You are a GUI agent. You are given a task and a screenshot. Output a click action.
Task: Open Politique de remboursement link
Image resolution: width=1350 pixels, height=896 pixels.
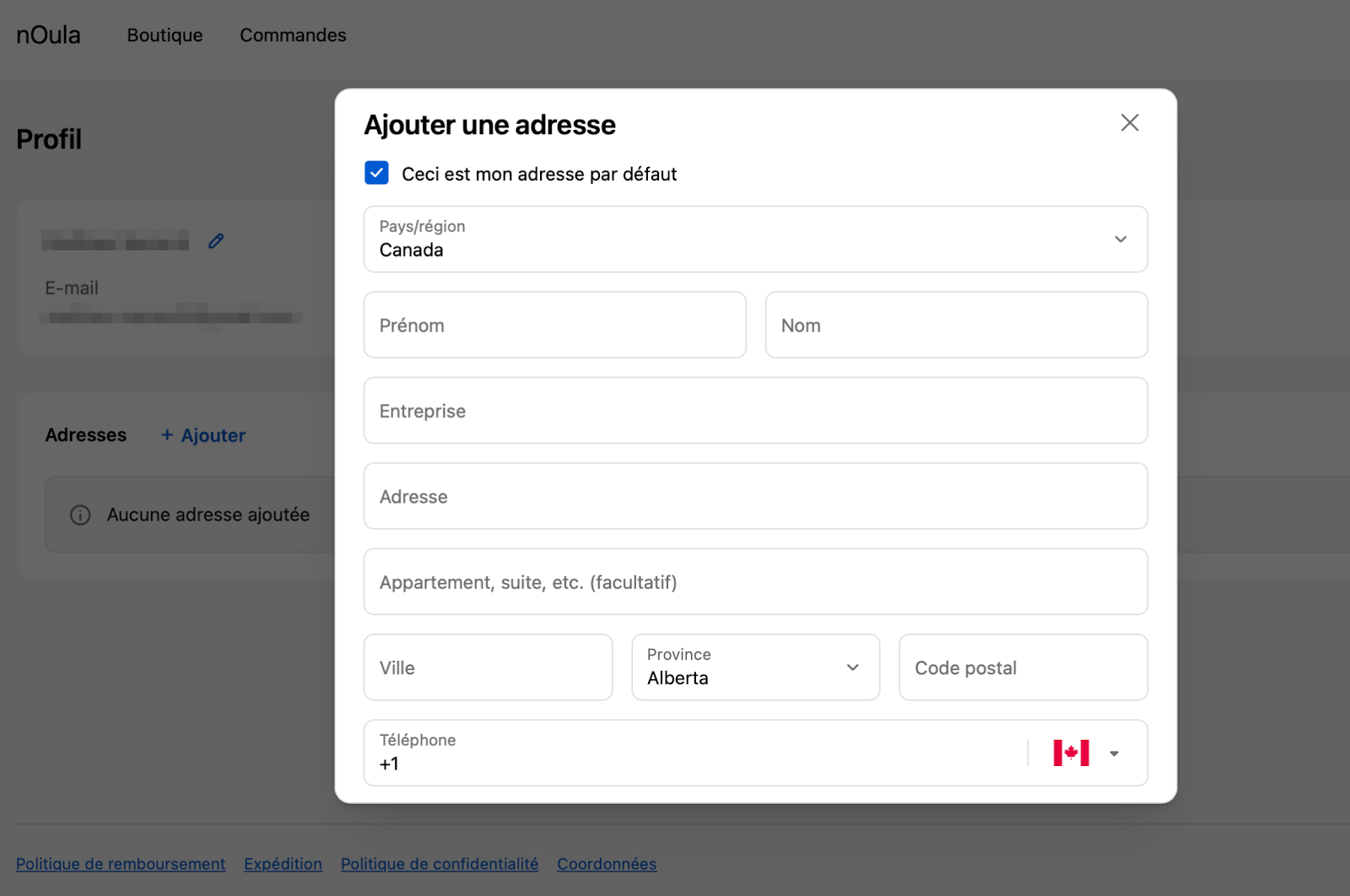click(121, 864)
